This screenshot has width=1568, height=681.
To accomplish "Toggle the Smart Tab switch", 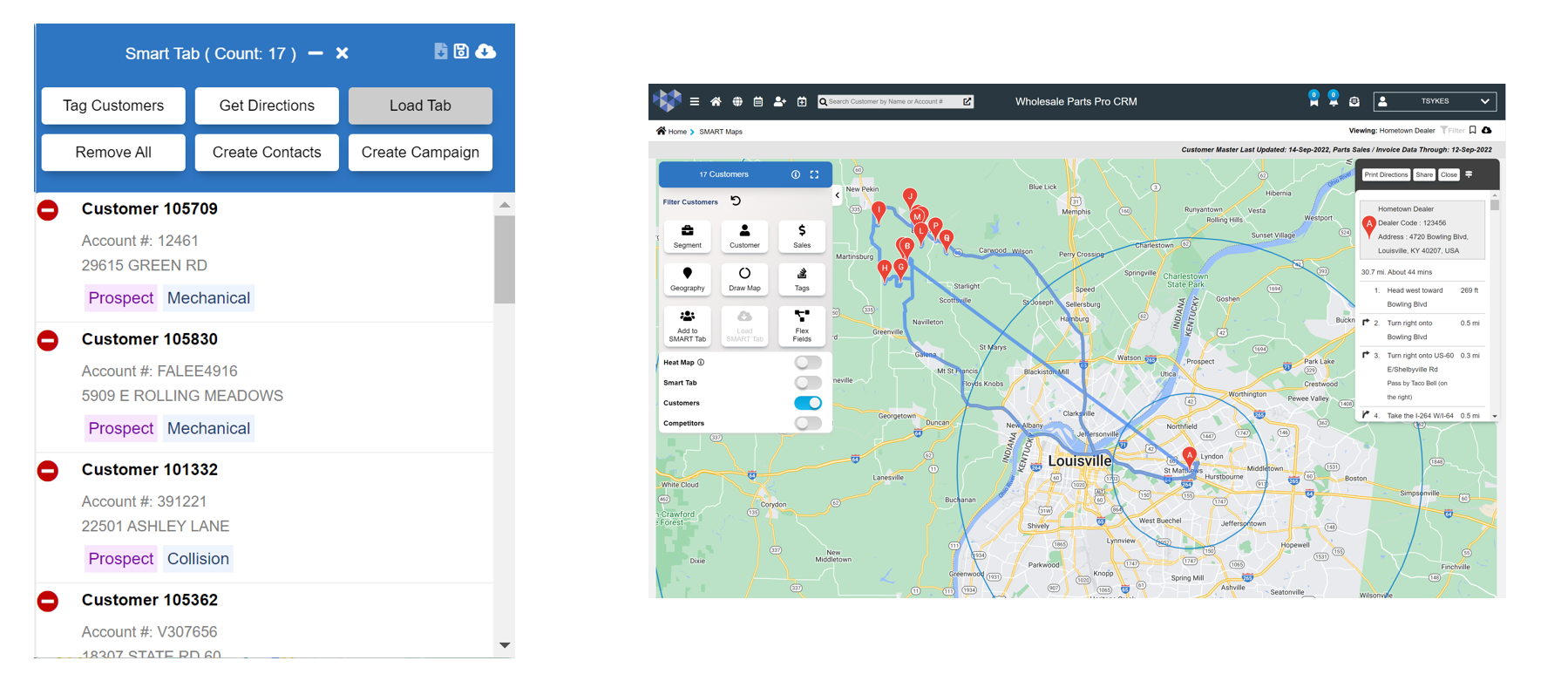I will 808,383.
